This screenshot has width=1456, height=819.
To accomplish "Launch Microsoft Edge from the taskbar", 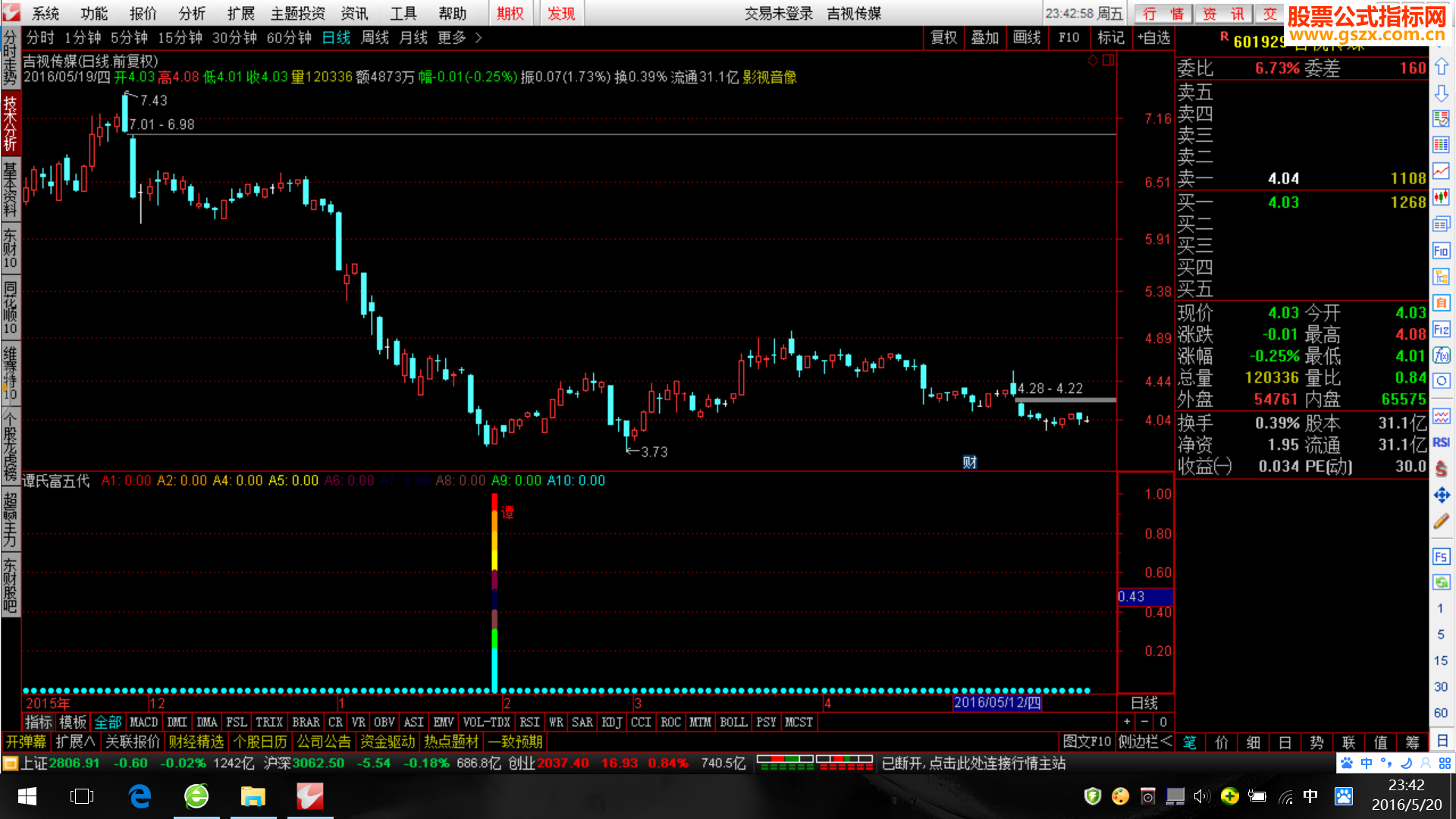I will [x=140, y=796].
